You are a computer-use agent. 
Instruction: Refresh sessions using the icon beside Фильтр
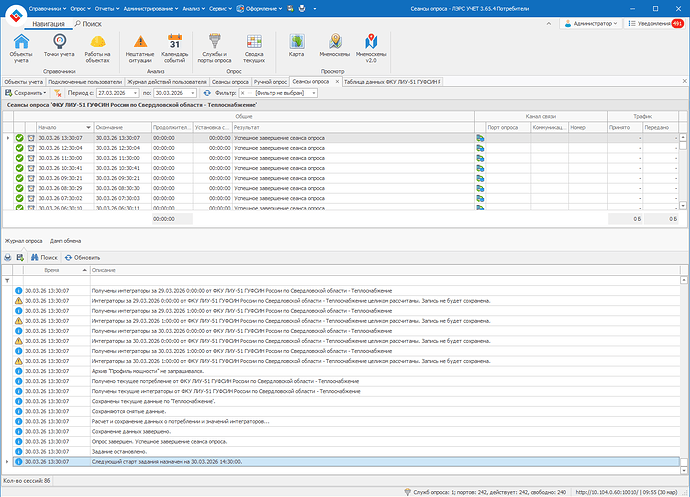coord(207,93)
